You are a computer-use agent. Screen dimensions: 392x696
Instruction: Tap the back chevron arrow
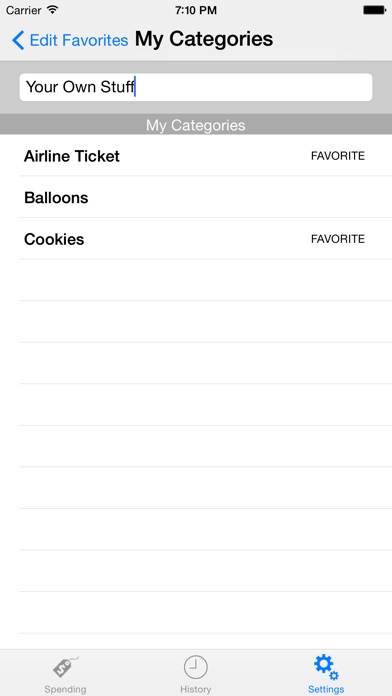(18, 40)
